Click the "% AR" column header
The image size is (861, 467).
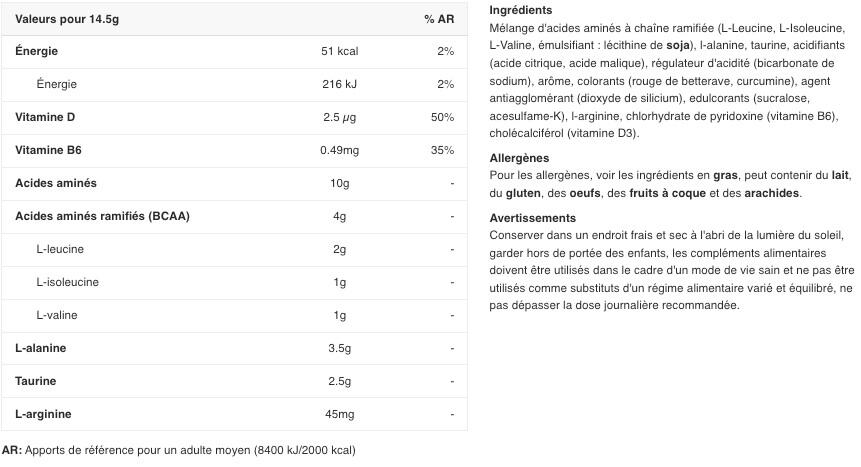pos(438,19)
